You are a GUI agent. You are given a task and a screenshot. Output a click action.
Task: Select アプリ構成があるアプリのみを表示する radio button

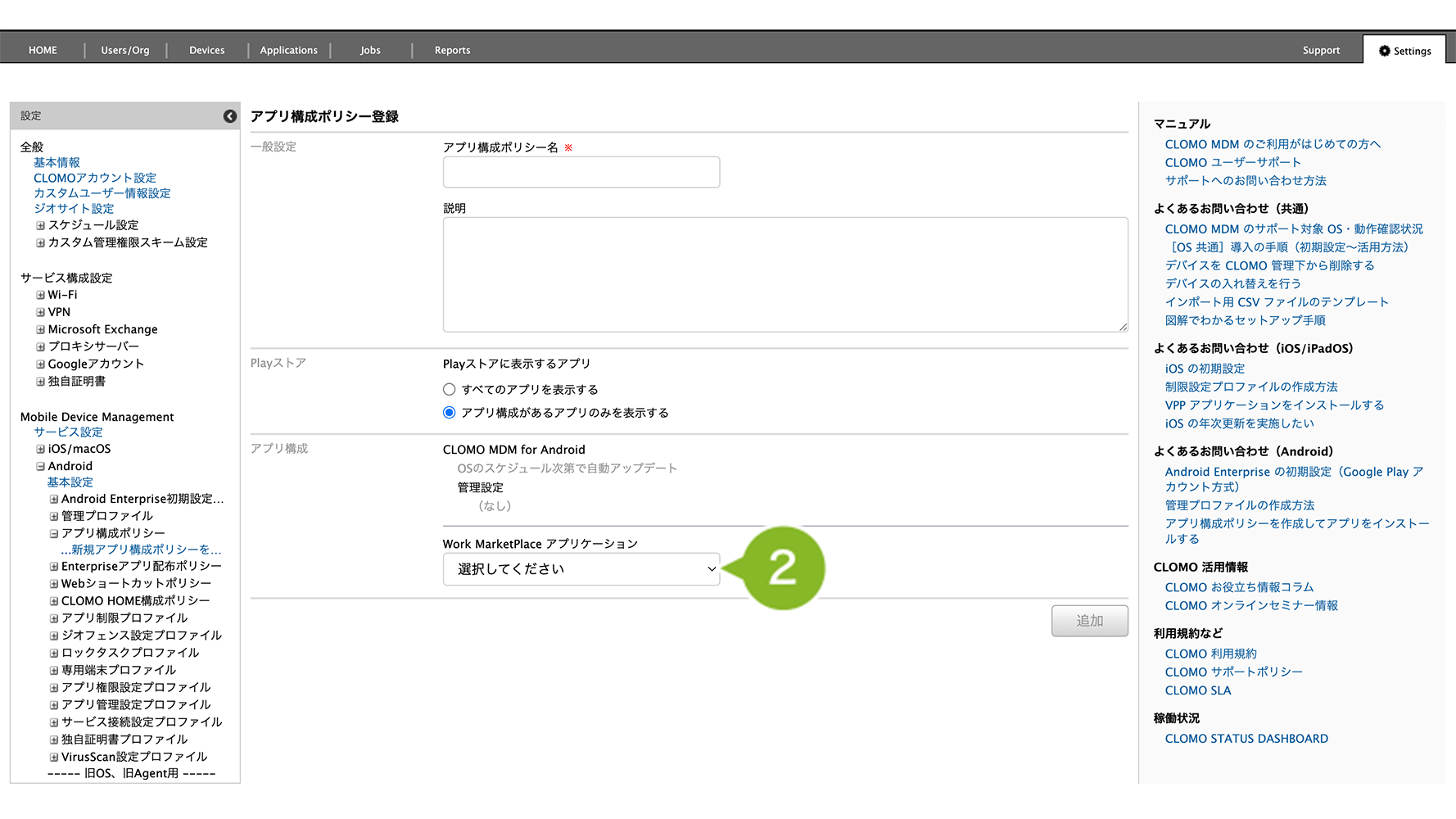pos(449,413)
